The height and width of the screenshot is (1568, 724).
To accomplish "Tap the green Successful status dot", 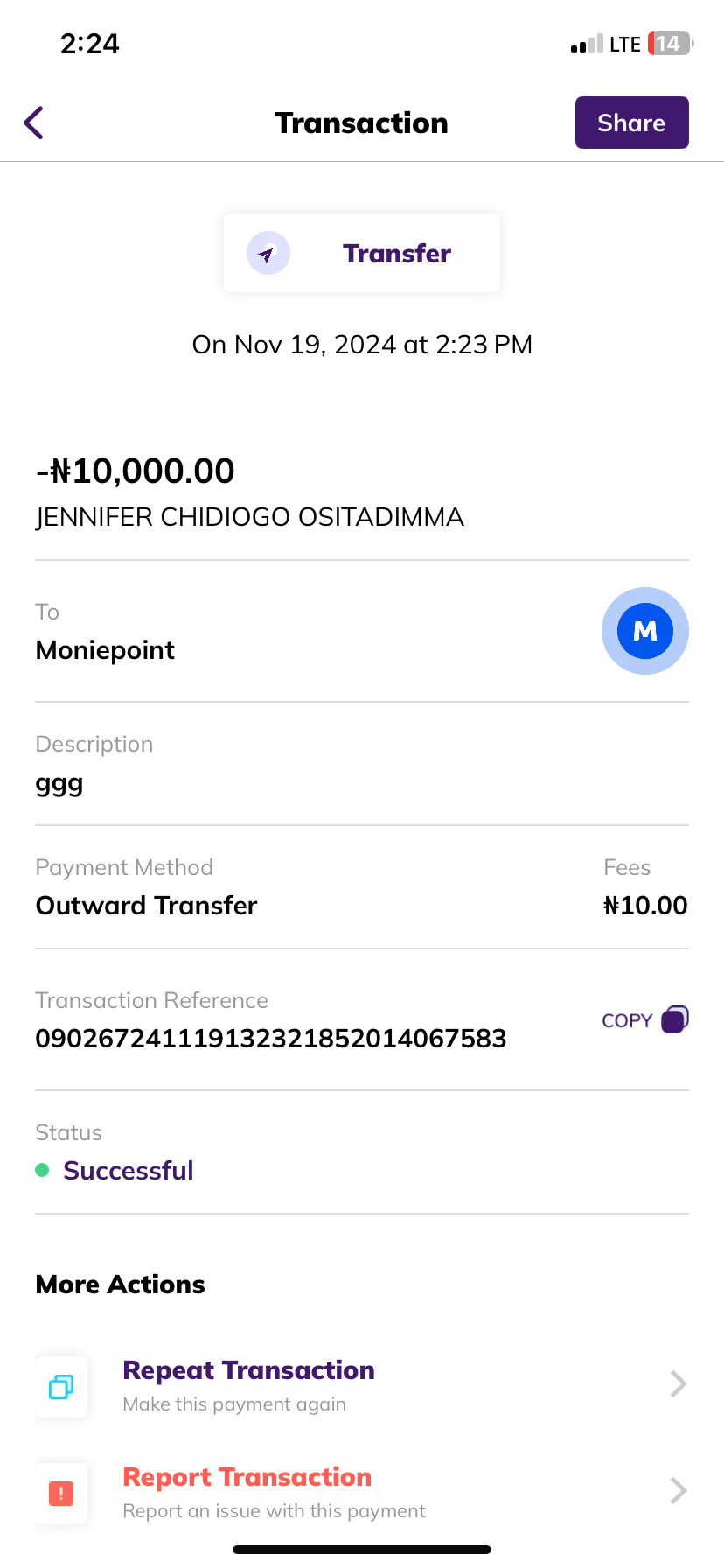I will coord(42,1170).
